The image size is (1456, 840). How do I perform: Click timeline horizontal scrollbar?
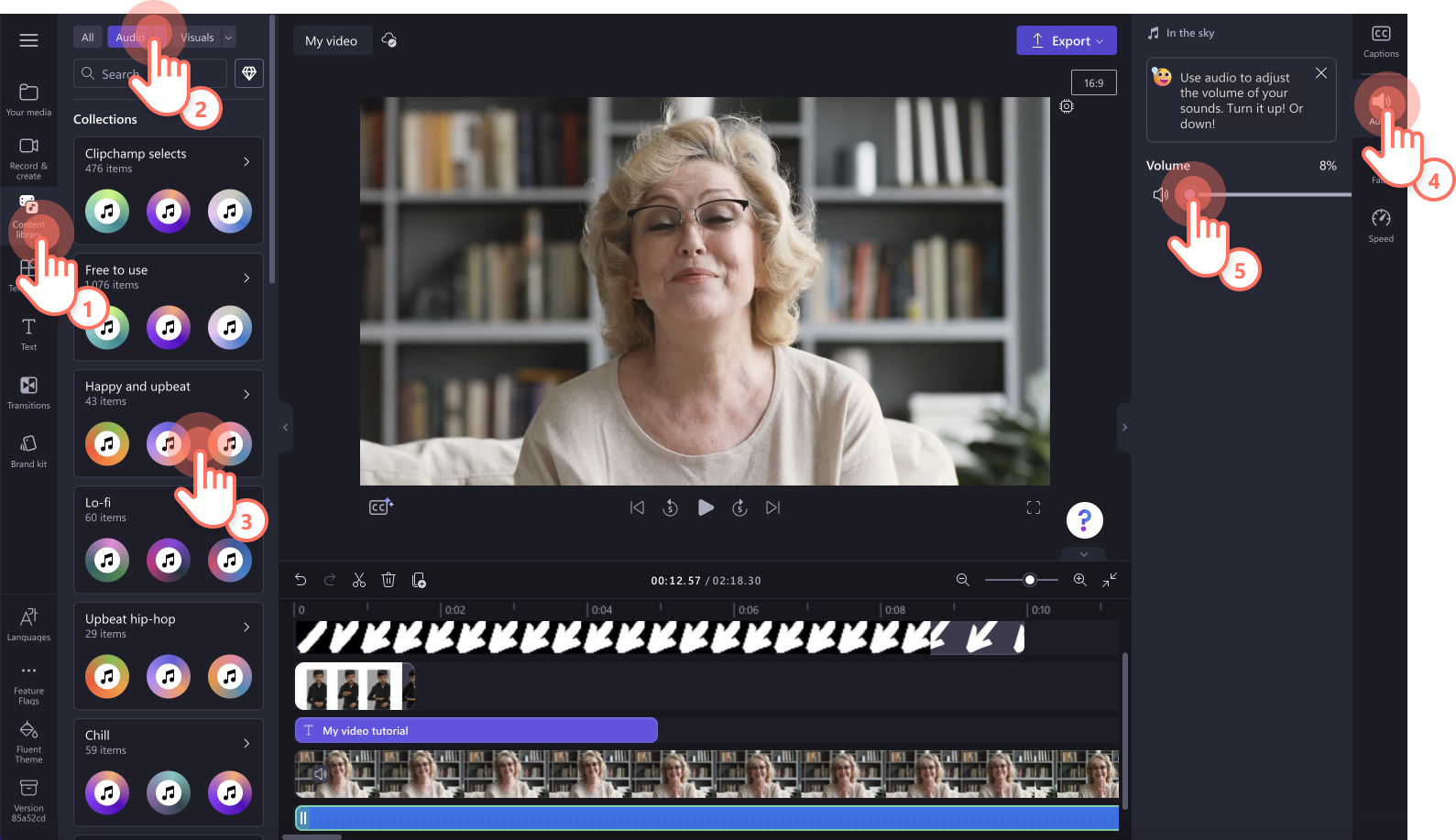312,836
